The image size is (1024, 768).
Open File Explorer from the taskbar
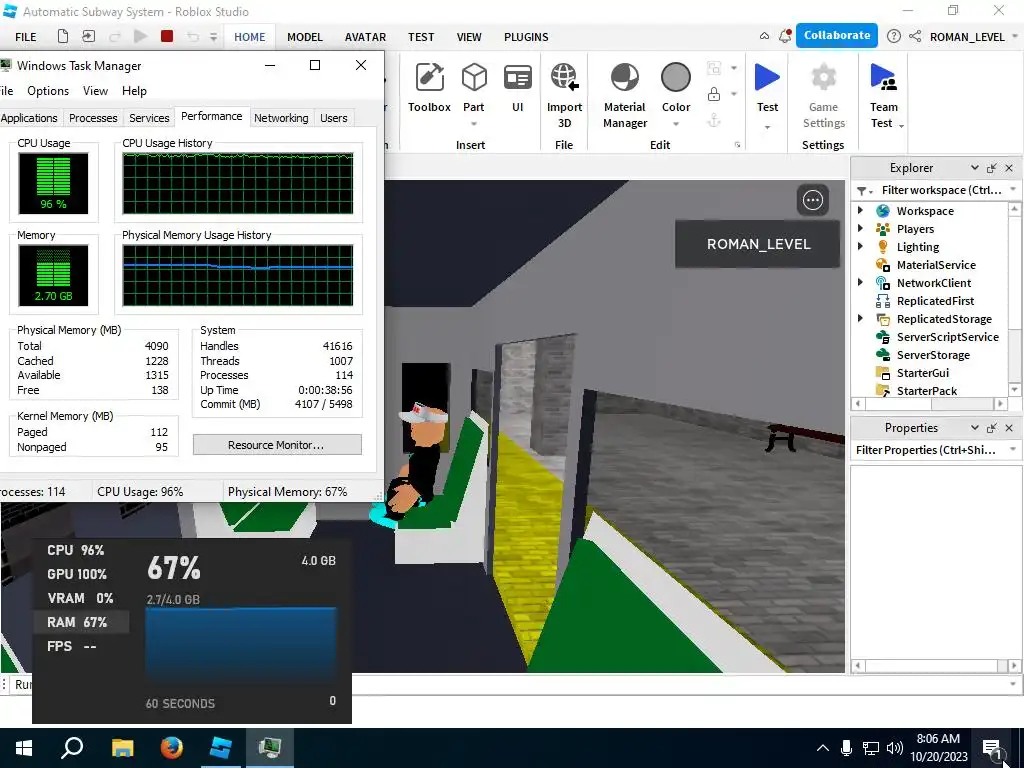pos(122,747)
